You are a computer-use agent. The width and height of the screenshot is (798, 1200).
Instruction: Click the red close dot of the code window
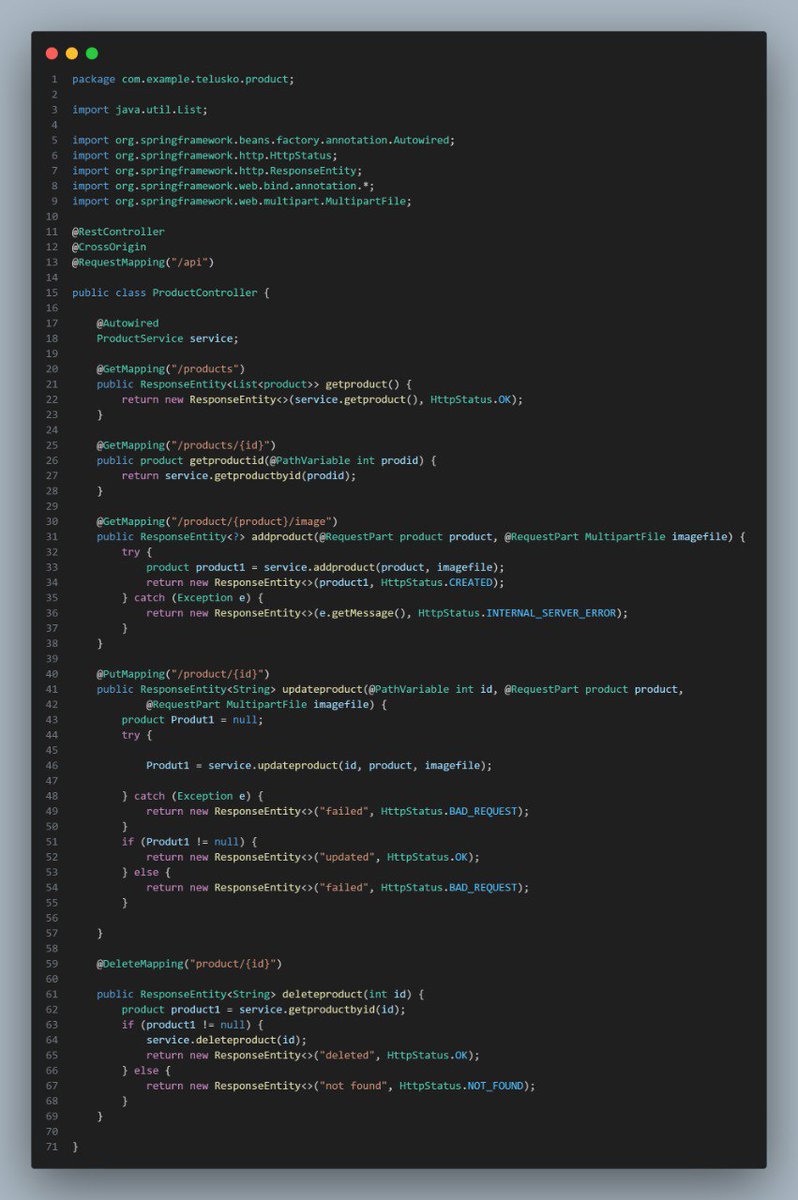click(52, 53)
